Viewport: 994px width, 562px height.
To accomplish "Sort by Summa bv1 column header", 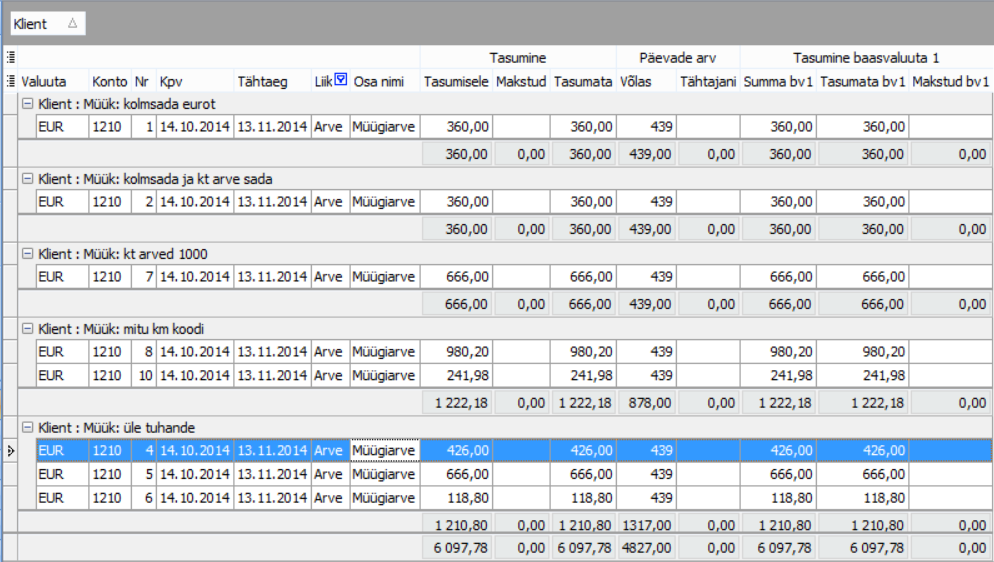I will coord(778,81).
